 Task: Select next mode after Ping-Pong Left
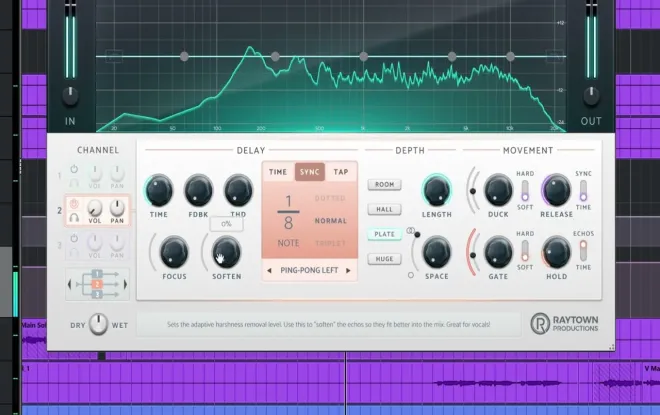[352, 271]
